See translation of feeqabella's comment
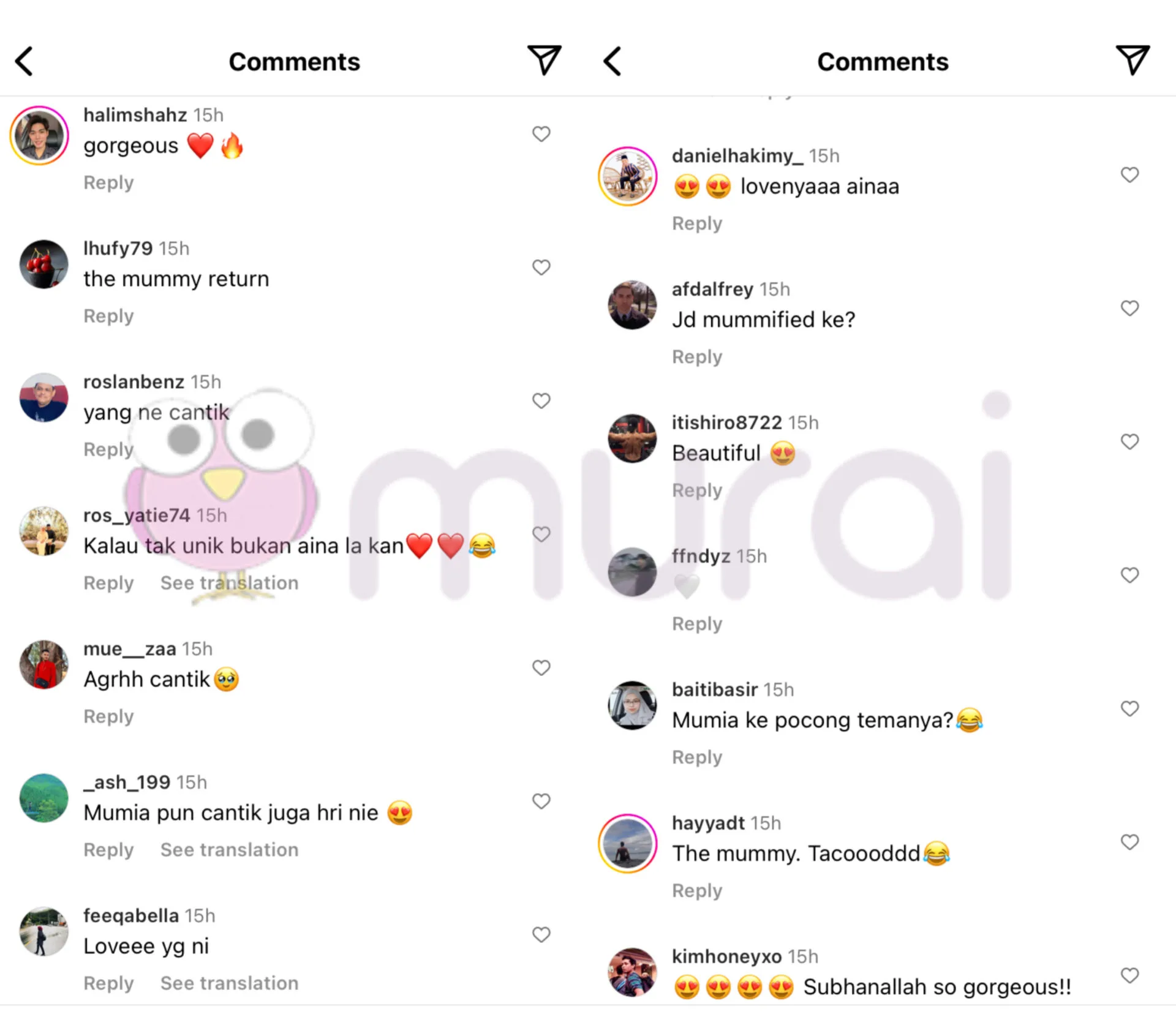 coord(229,983)
